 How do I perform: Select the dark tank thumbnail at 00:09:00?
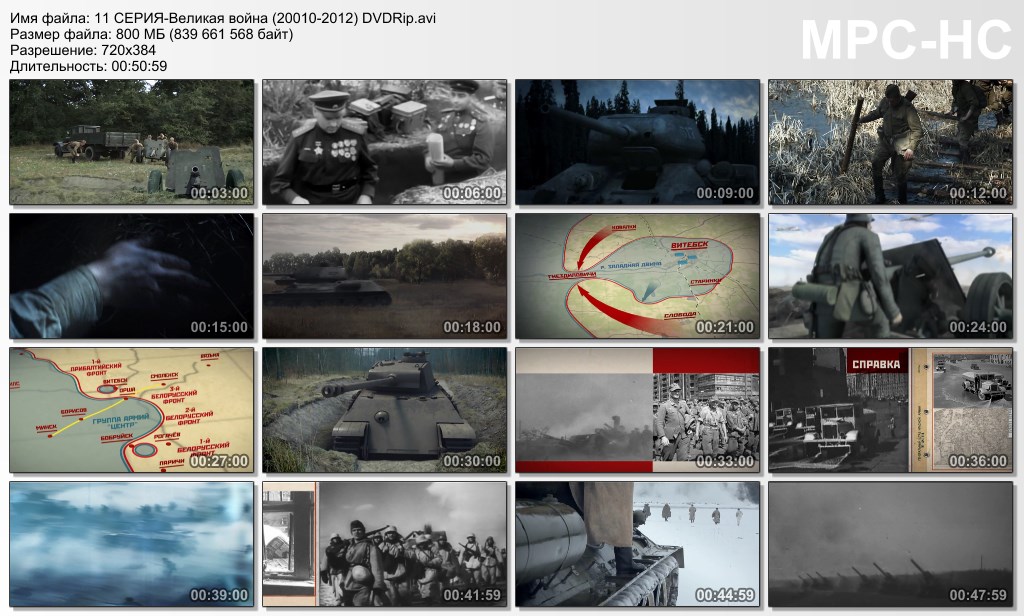[637, 142]
